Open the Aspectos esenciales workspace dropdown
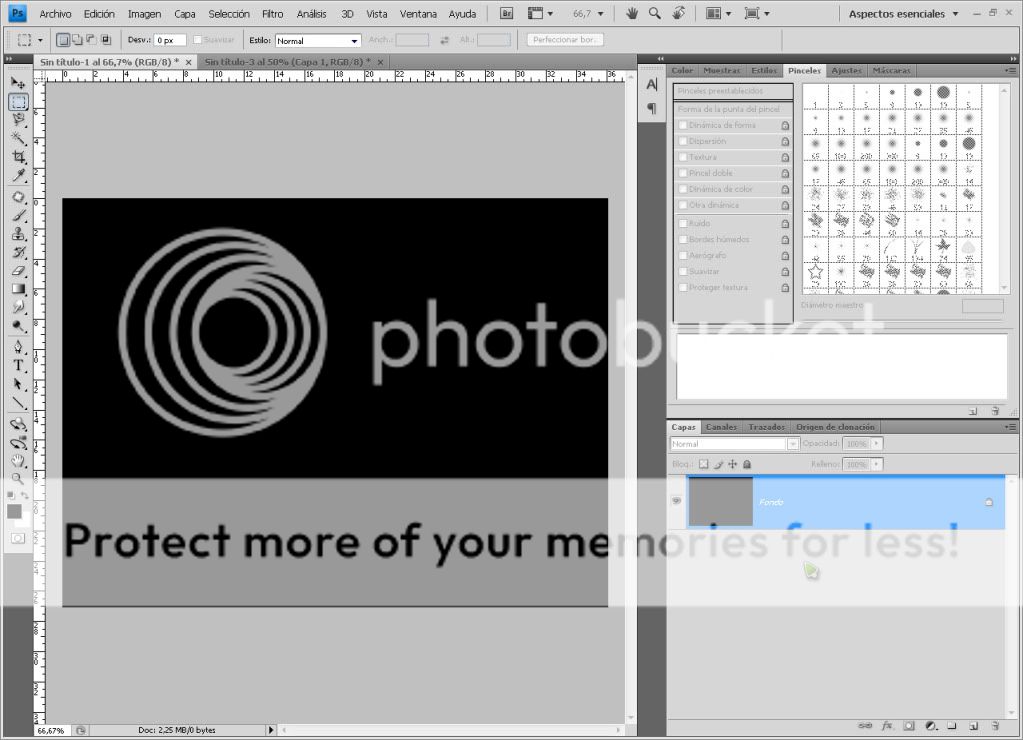This screenshot has width=1023, height=740. (903, 13)
